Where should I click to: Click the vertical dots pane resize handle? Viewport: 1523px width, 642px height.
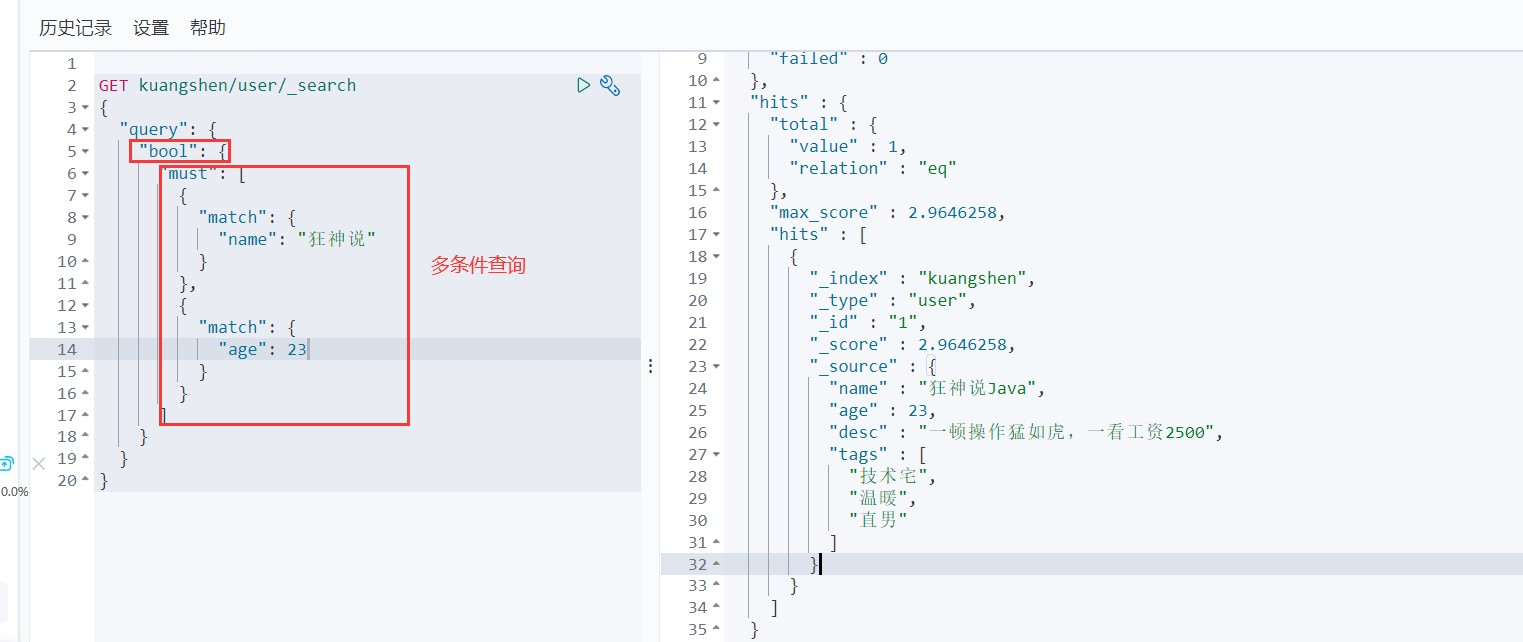pos(650,366)
